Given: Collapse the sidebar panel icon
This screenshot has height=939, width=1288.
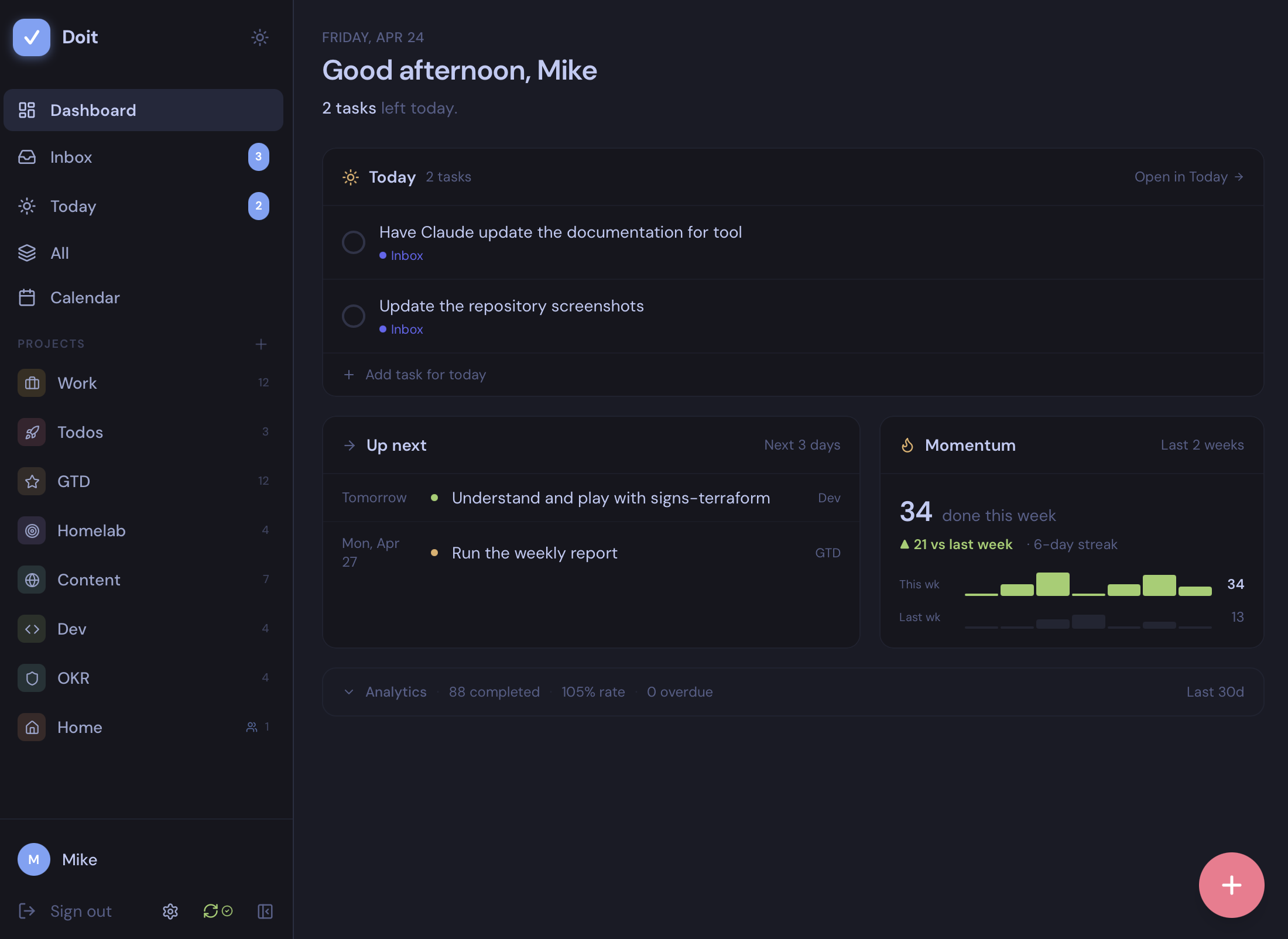Looking at the screenshot, I should pos(265,911).
